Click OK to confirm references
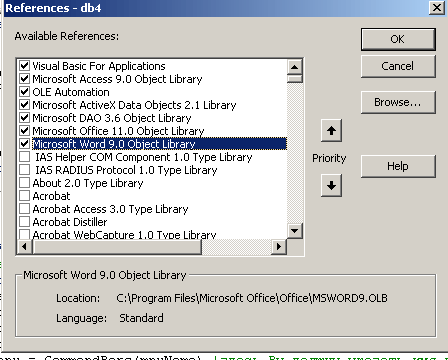448x360 pixels. (398, 39)
